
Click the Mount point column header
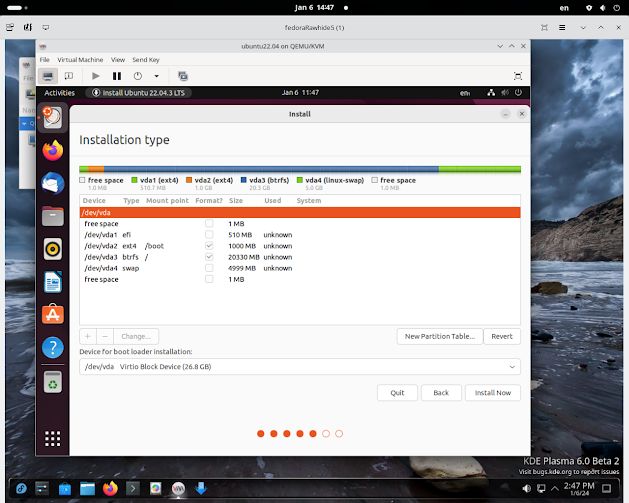(167, 201)
